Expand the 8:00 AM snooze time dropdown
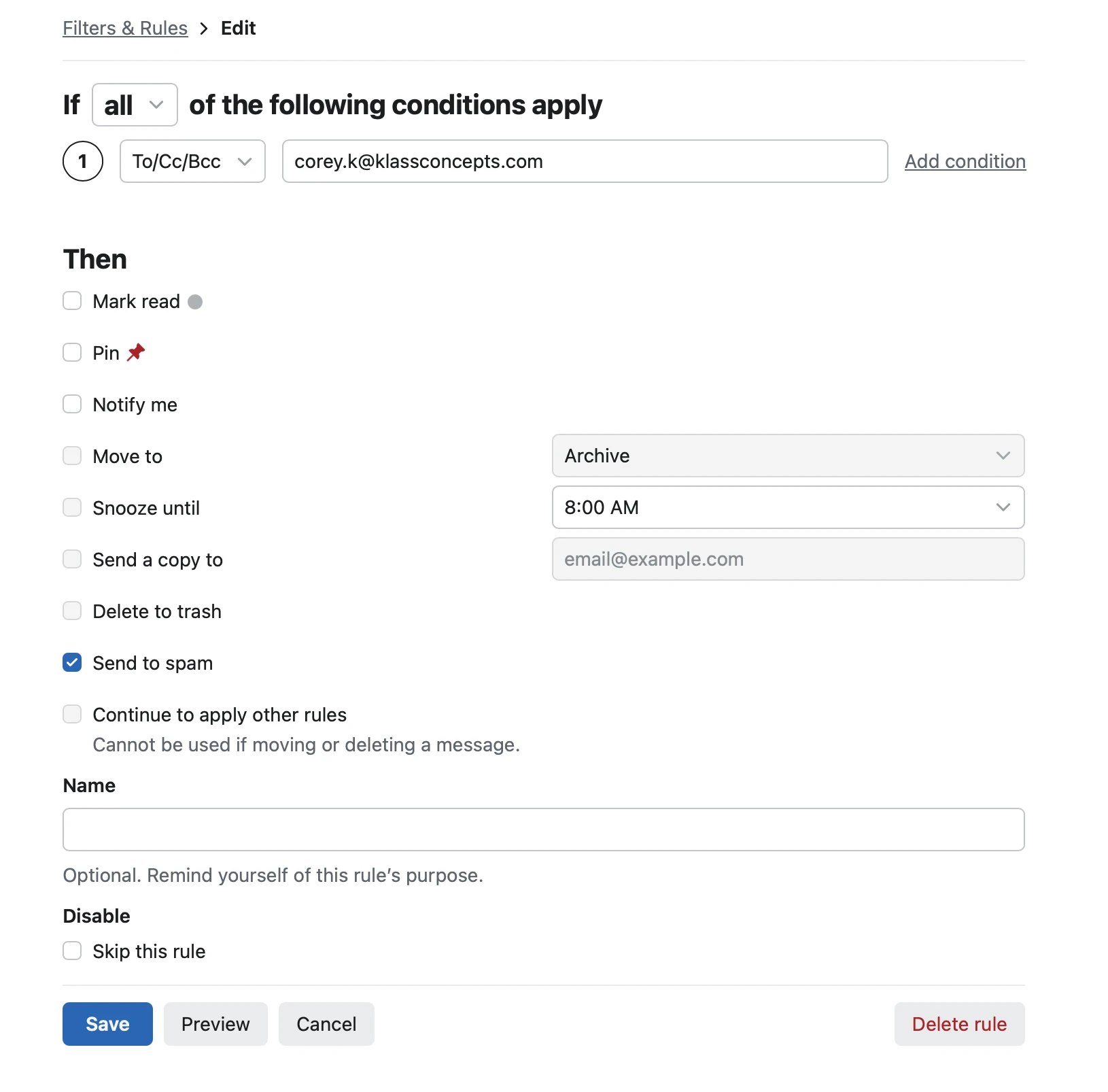This screenshot has width=1108, height=1092. [x=788, y=507]
